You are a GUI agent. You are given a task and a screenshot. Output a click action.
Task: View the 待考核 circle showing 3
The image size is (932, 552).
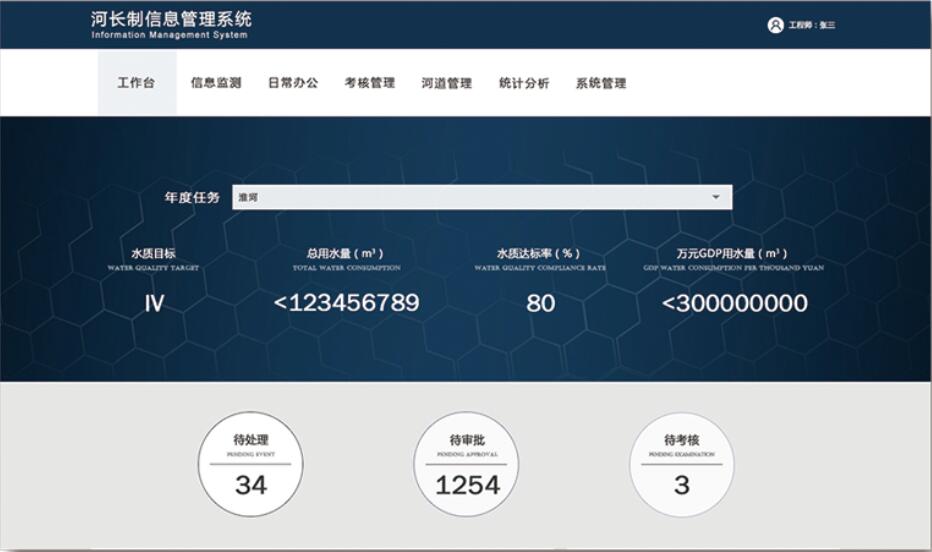[681, 464]
